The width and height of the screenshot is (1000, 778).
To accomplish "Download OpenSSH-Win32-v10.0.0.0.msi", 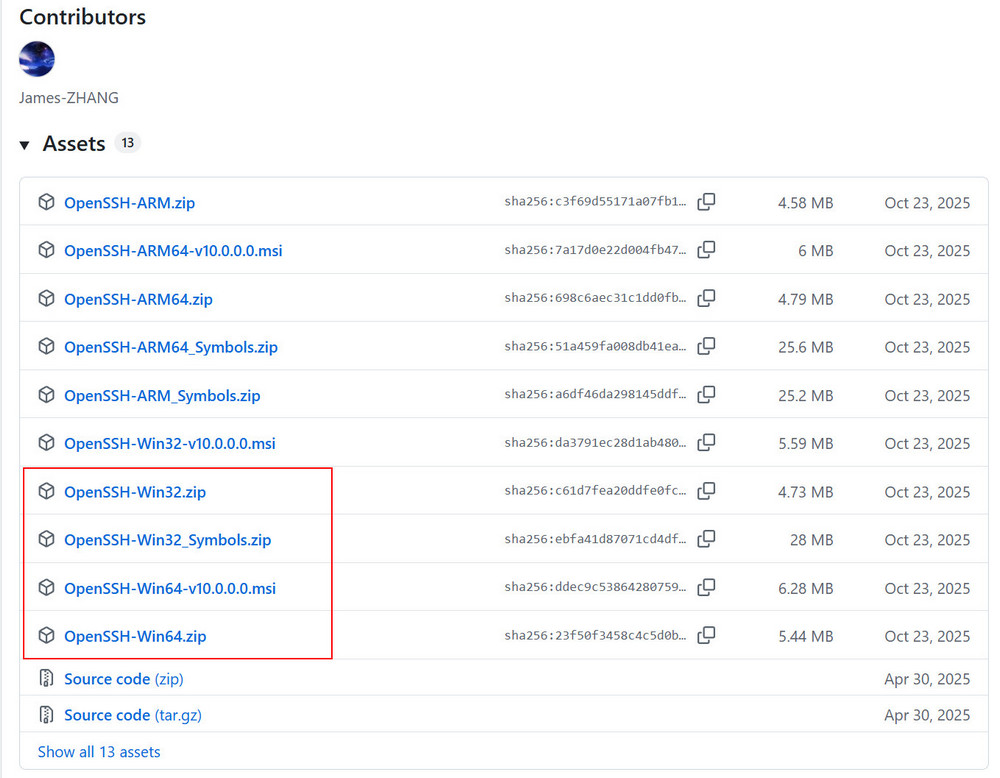I will [x=170, y=443].
